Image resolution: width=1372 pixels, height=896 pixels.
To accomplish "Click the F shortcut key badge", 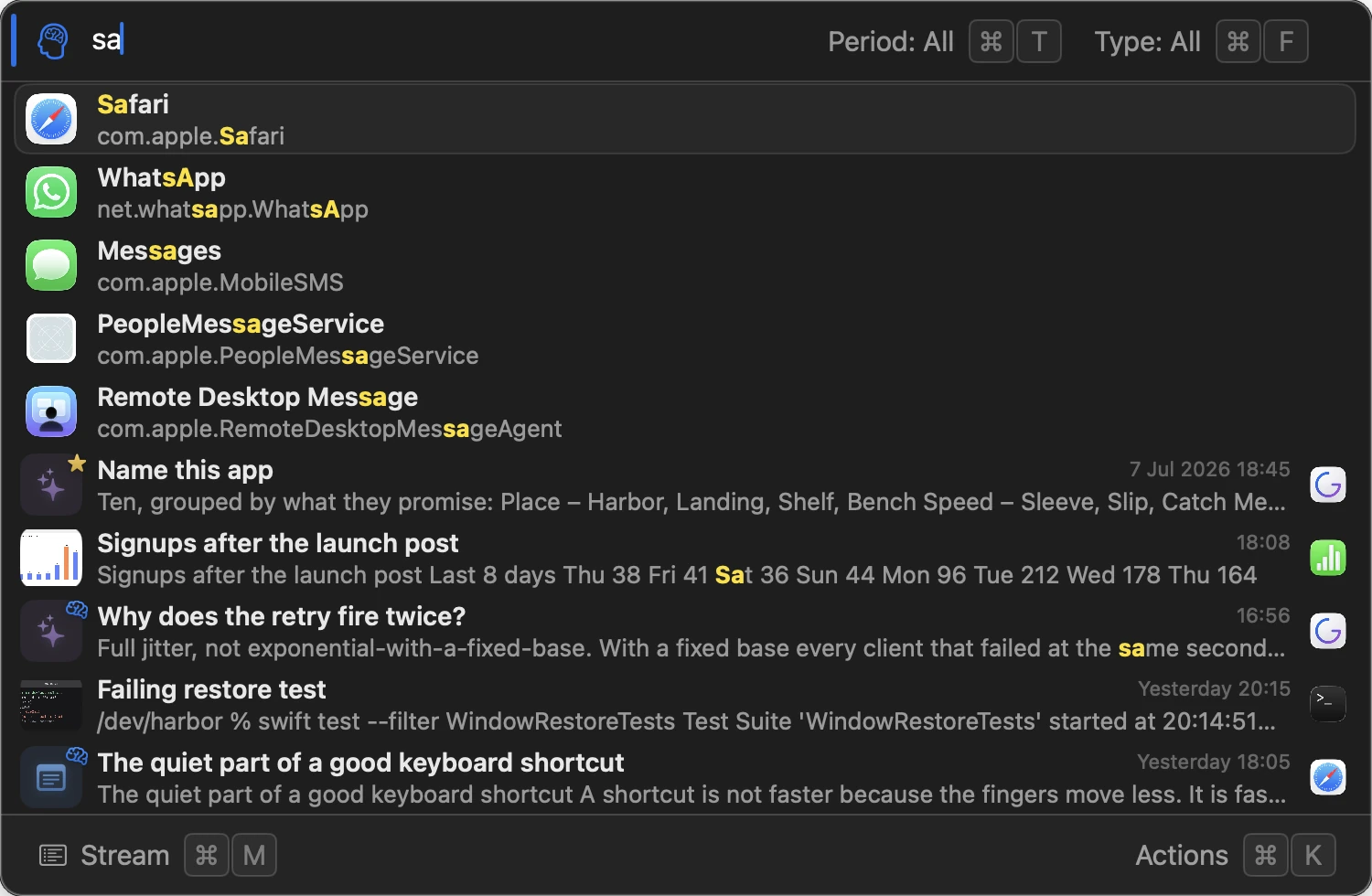I will 1286,41.
